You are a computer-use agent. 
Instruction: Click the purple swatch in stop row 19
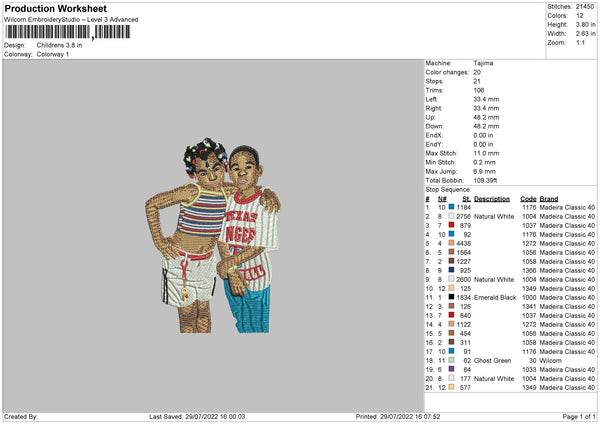point(452,369)
